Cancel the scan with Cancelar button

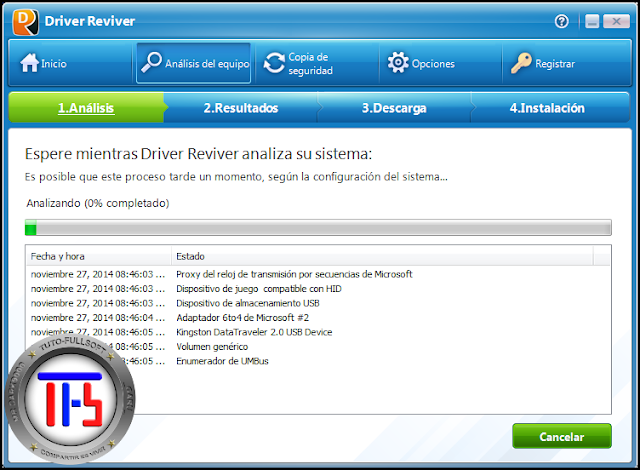(x=562, y=437)
